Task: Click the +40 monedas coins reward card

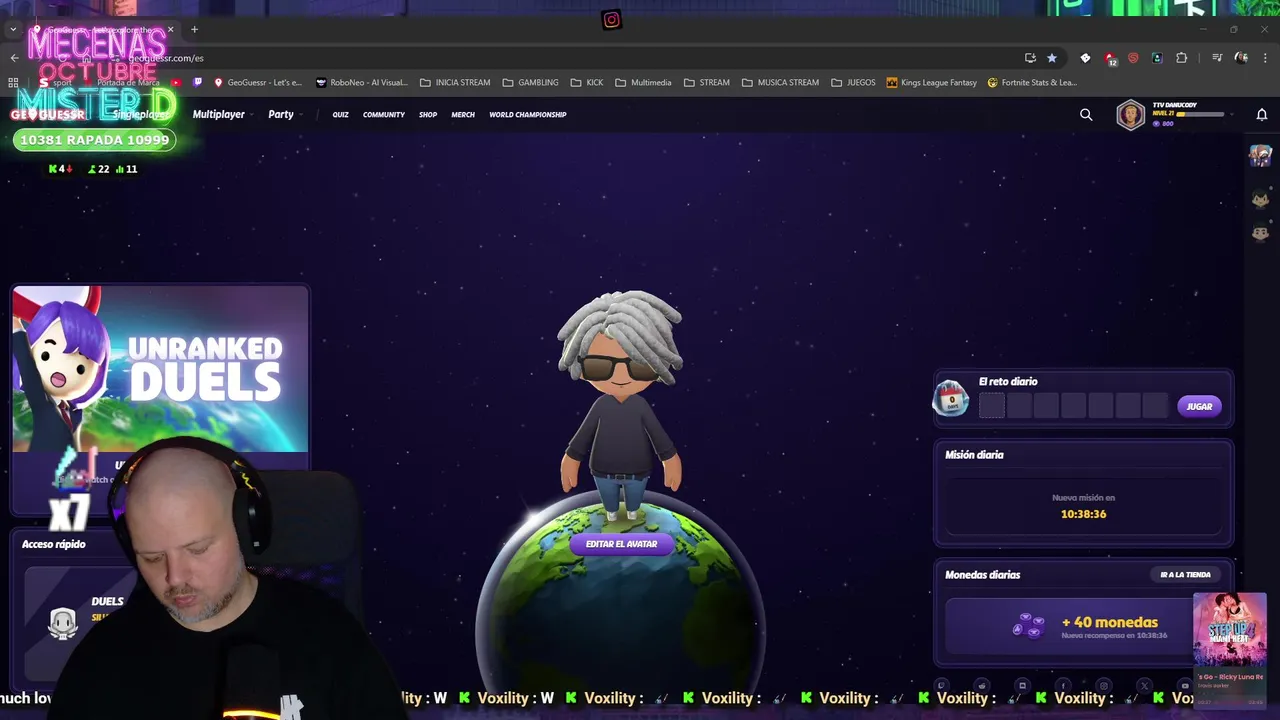Action: [x=1083, y=626]
